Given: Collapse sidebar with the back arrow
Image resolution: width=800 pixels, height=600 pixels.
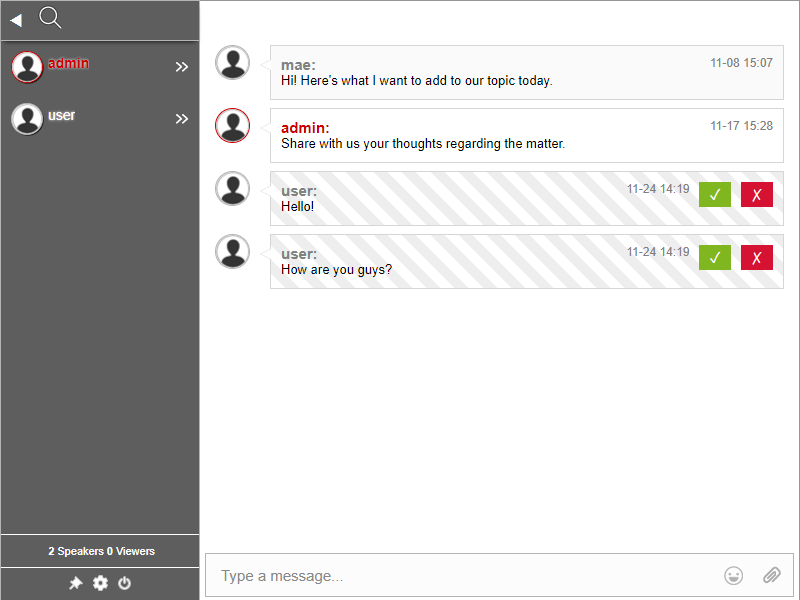Looking at the screenshot, I should click(x=16, y=20).
